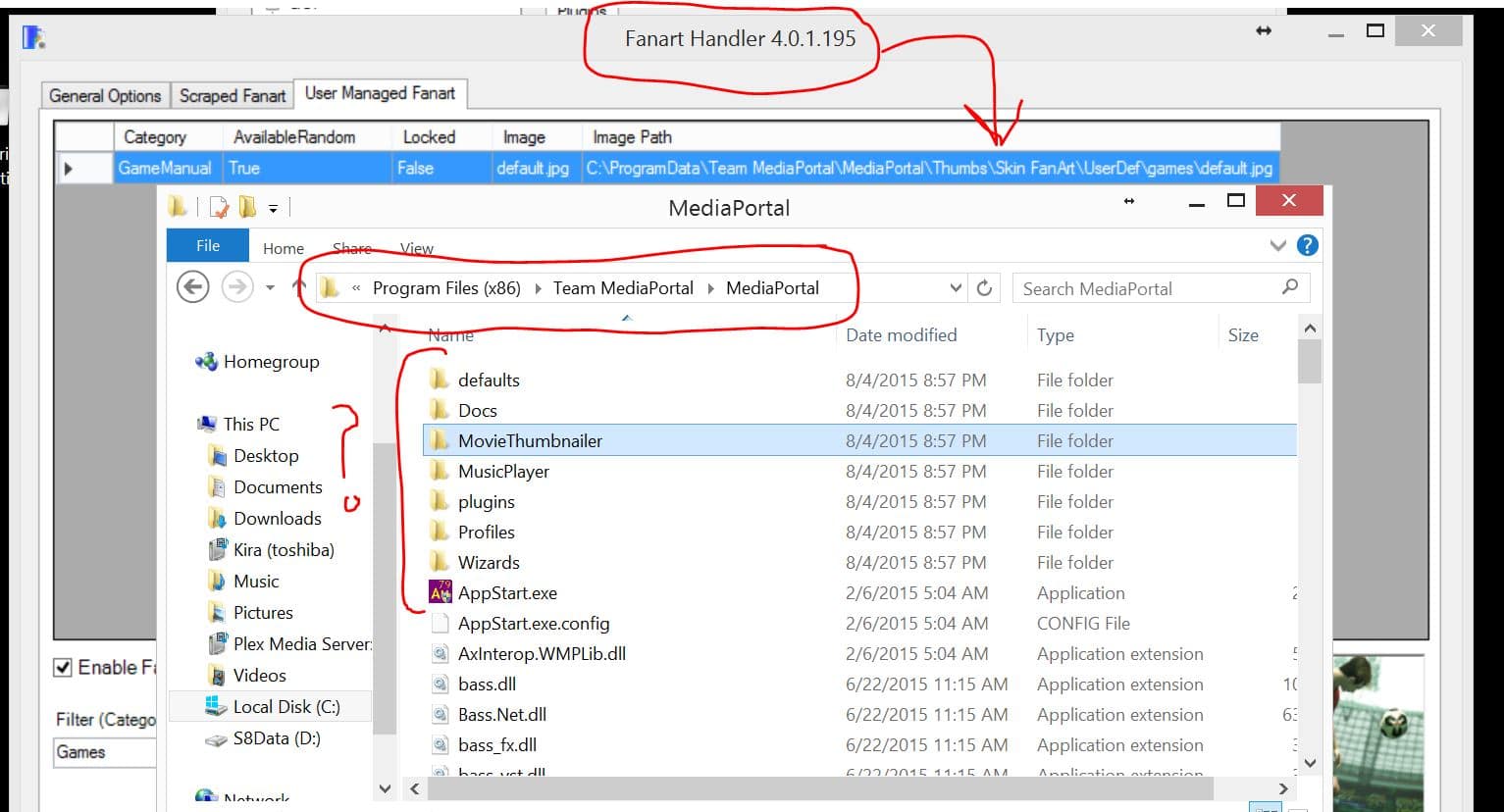Open Local Disk (C:) in navigation pane
Image resolution: width=1504 pixels, height=812 pixels.
point(285,706)
